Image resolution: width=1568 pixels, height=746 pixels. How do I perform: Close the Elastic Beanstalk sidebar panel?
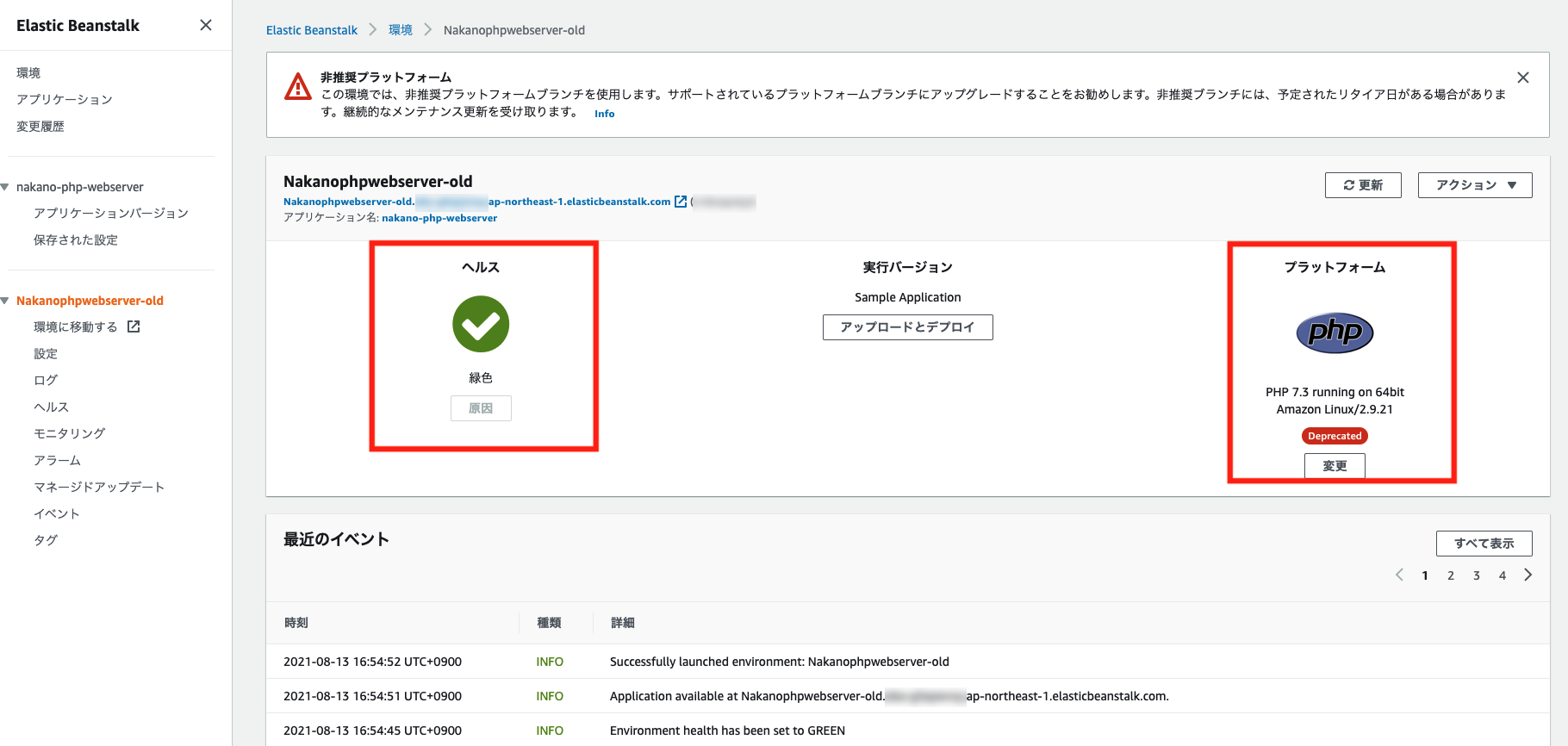206,25
